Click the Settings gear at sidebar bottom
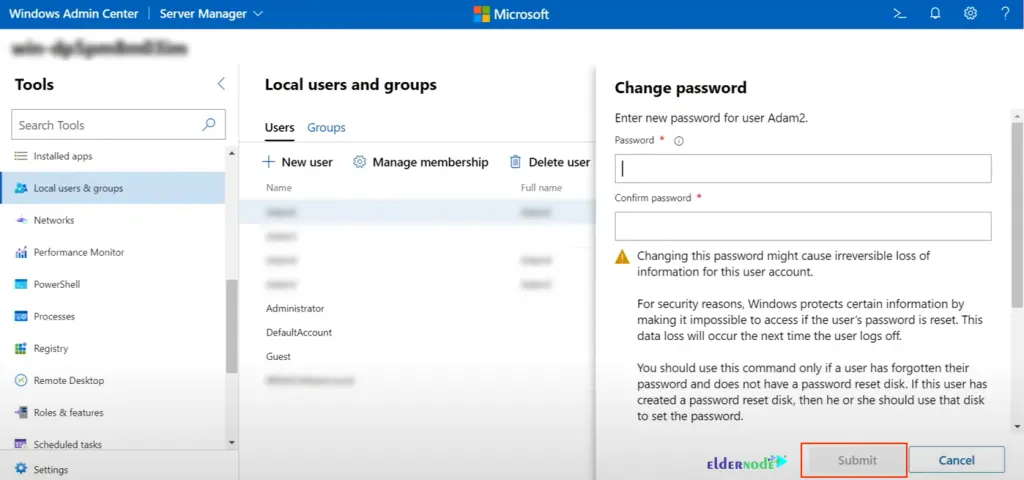The image size is (1024, 480). coord(21,469)
